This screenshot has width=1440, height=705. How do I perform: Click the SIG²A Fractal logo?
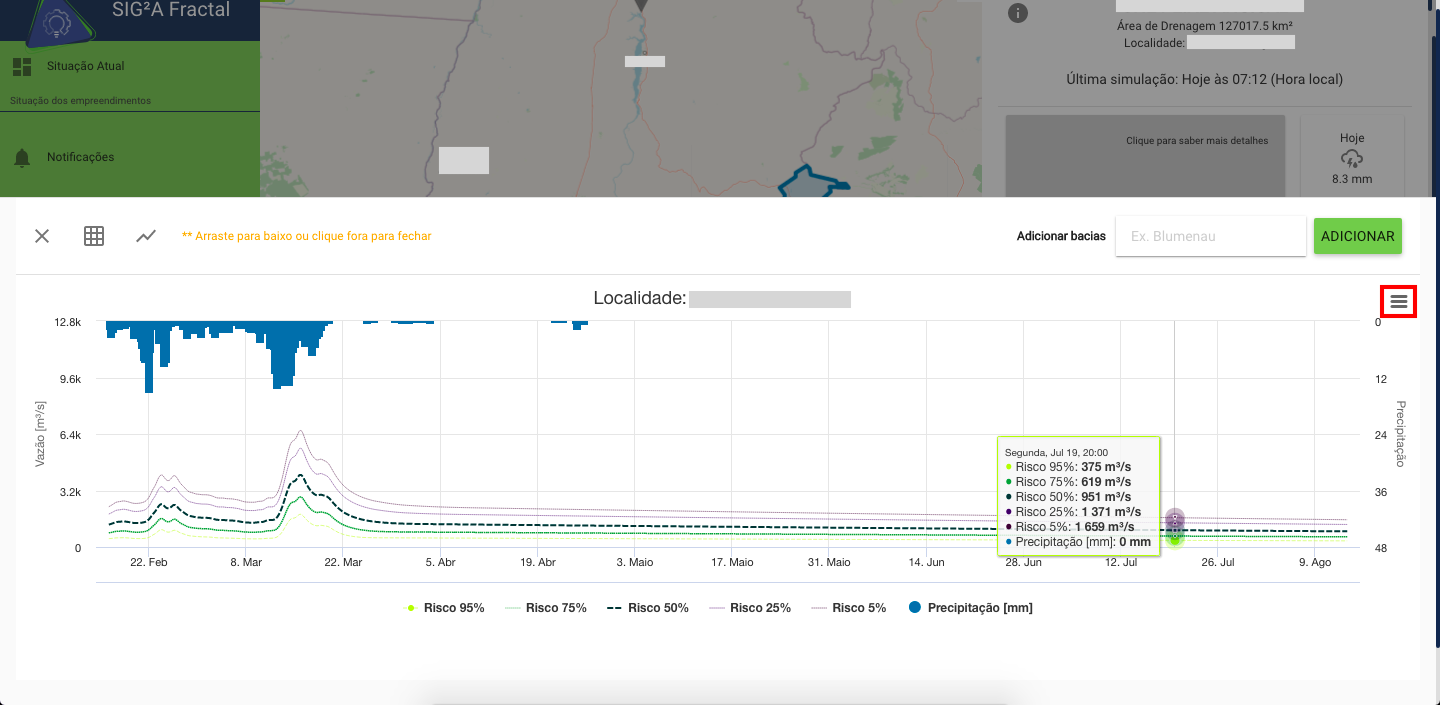coord(56,20)
